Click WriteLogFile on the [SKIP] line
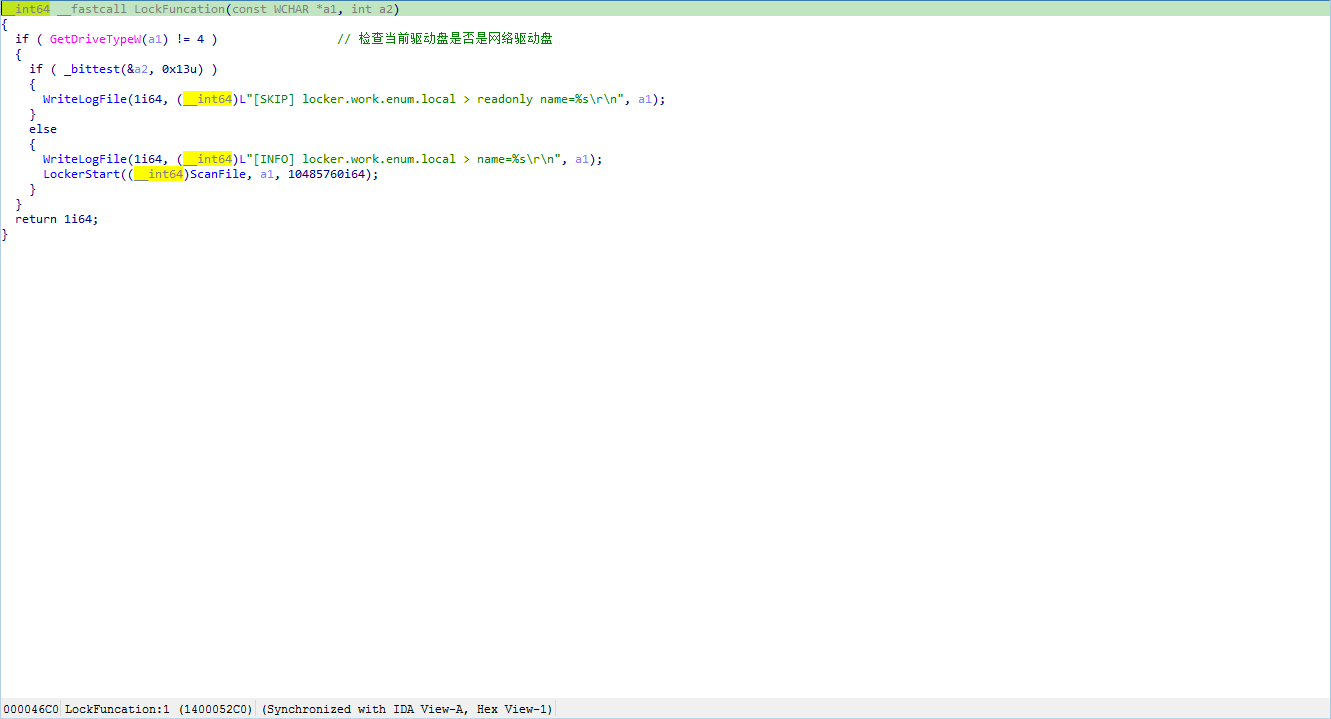This screenshot has width=1331, height=719. (84, 99)
